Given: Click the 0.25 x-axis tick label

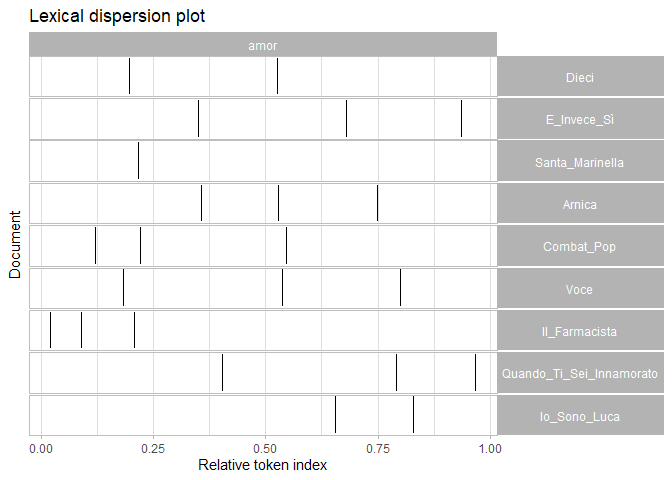Looking at the screenshot, I should coord(152,449).
